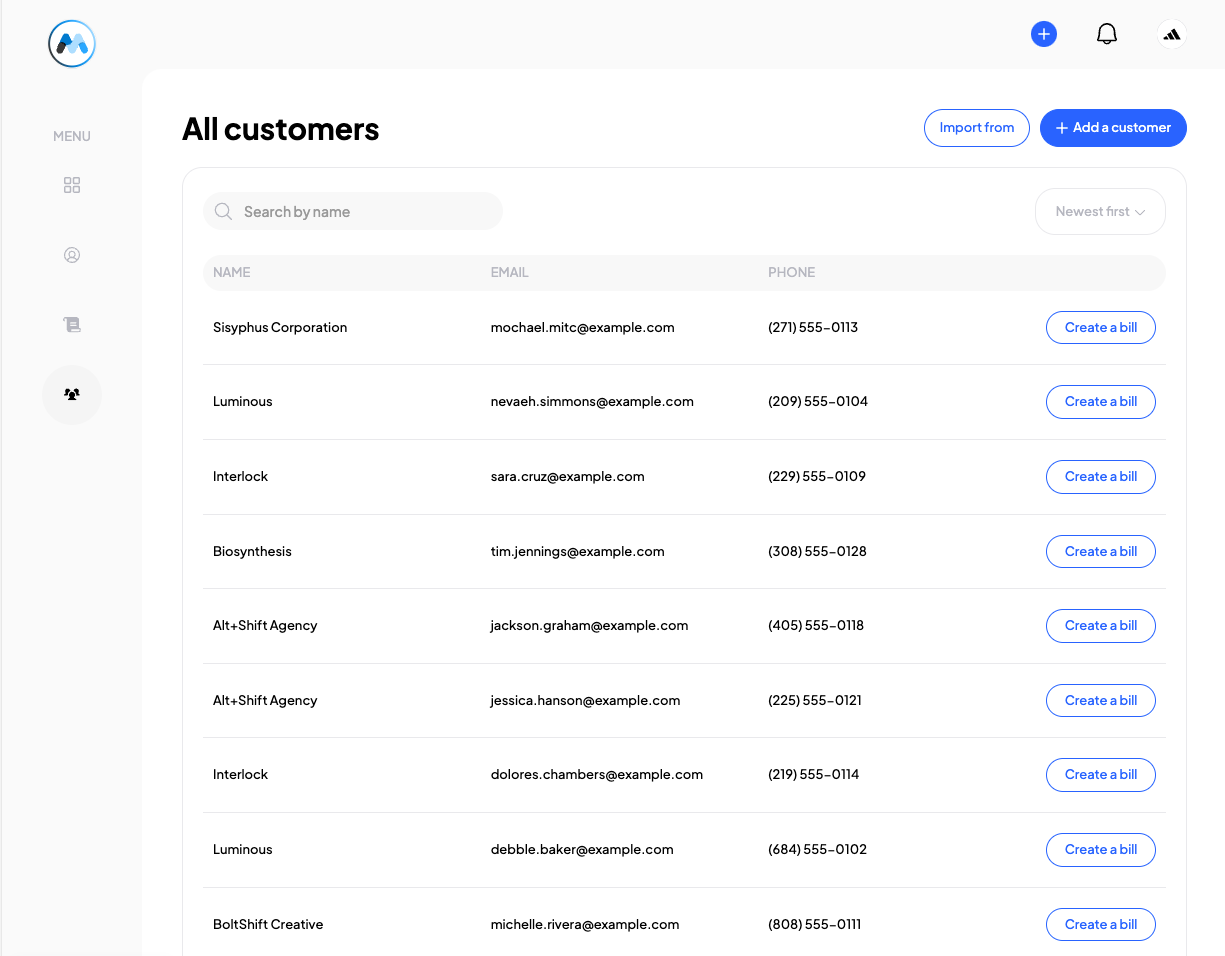
Task: Click email michelle.rivera@example.com
Action: click(585, 925)
